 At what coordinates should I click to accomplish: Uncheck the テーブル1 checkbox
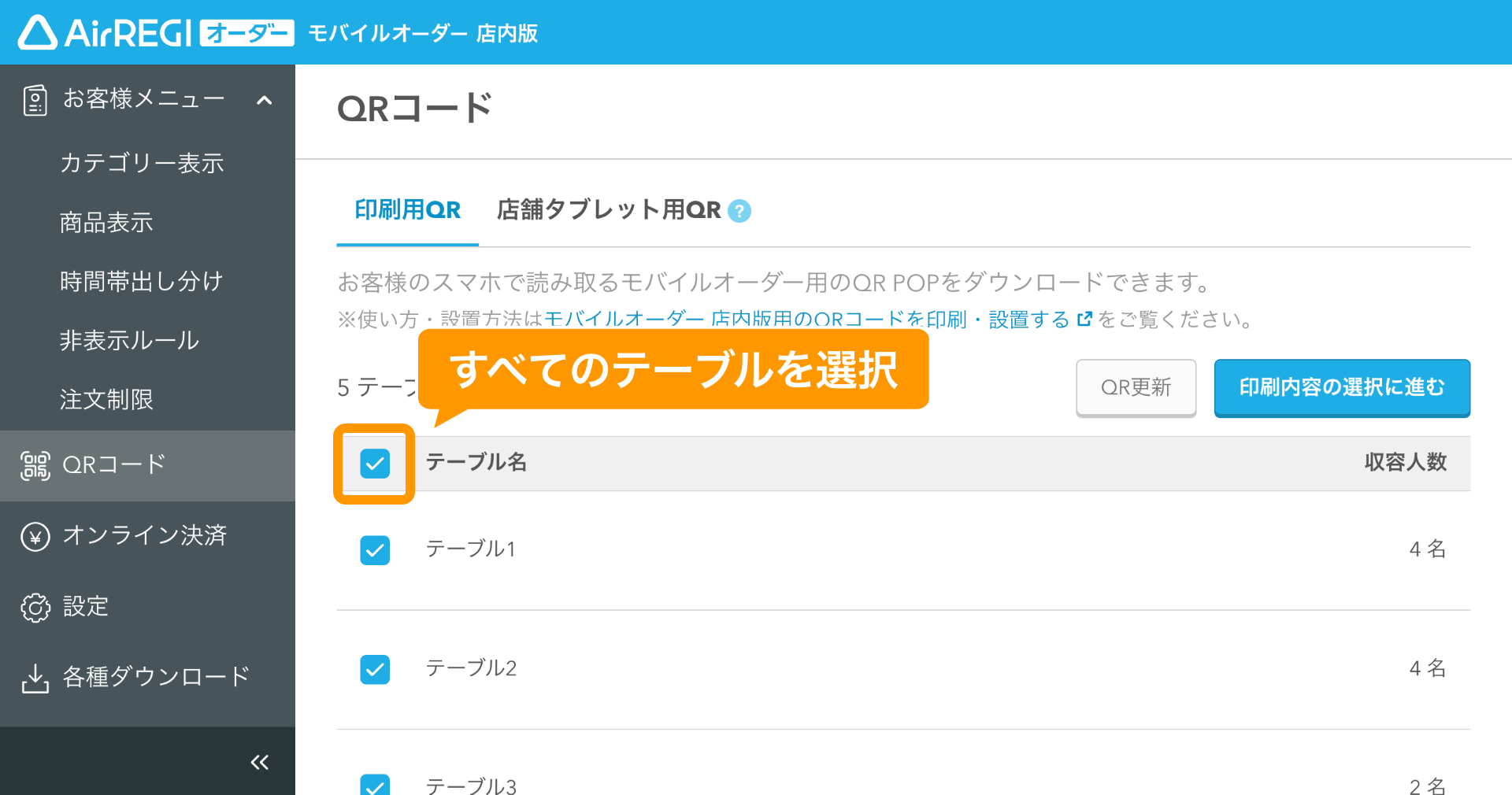(375, 550)
